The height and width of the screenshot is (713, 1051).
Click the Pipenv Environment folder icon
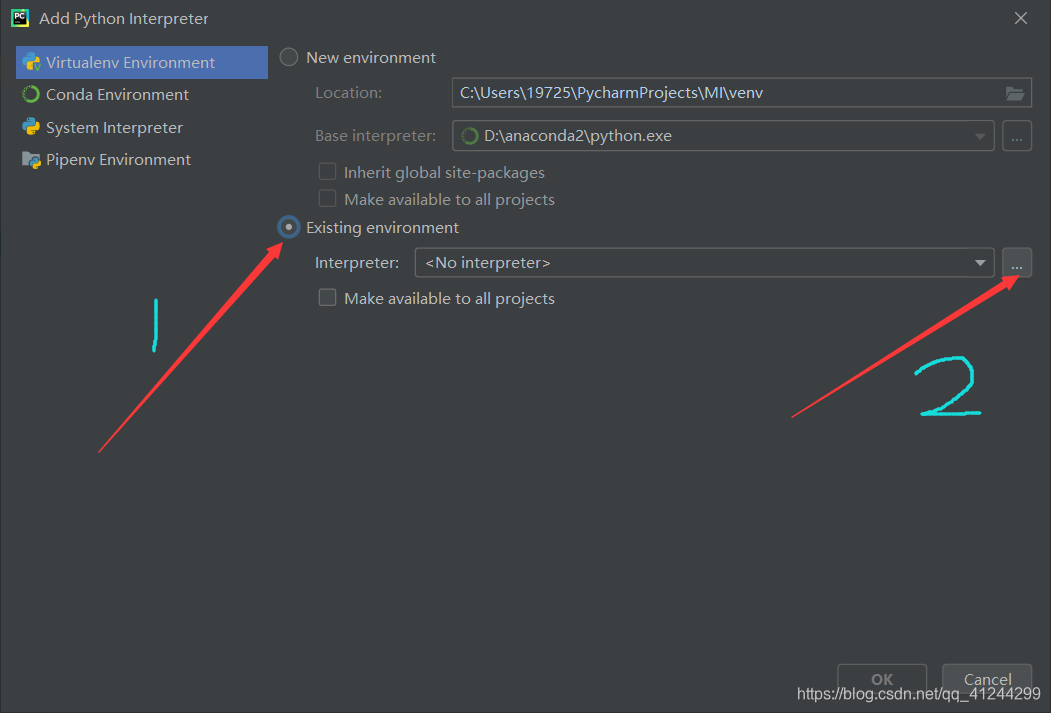coord(30,159)
